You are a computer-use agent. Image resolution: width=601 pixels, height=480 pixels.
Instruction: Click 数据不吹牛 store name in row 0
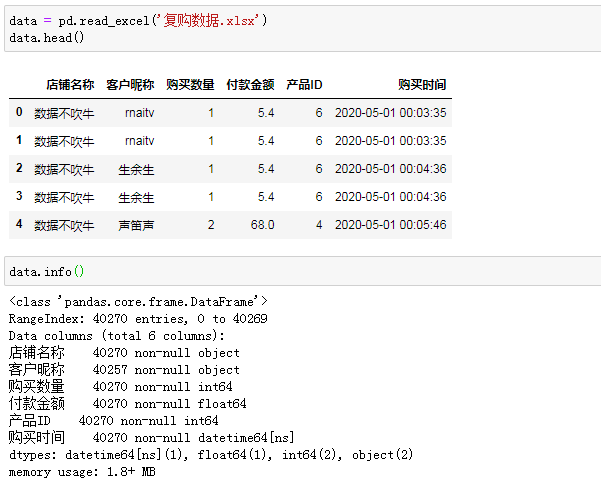coord(64,113)
